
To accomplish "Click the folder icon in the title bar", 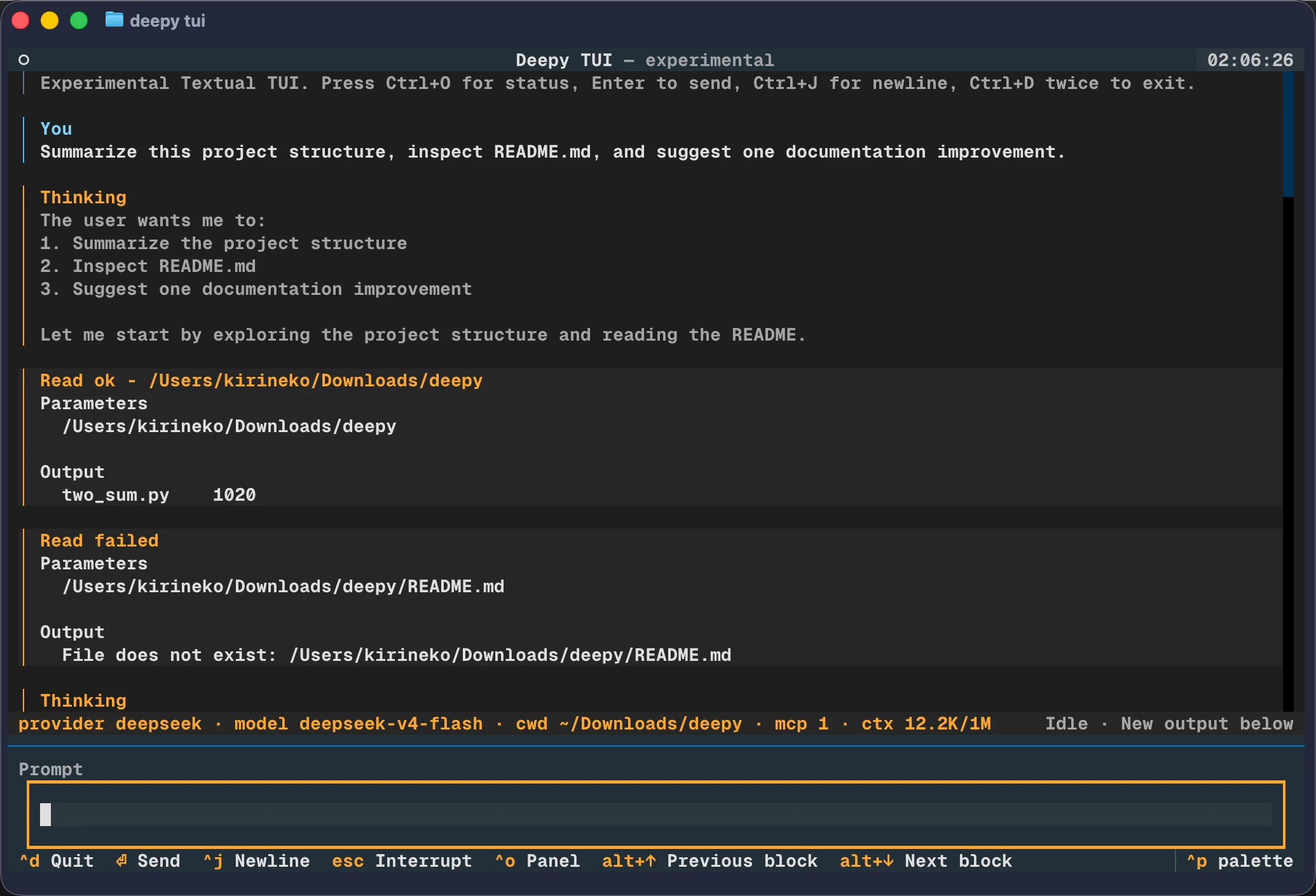I will click(x=114, y=20).
